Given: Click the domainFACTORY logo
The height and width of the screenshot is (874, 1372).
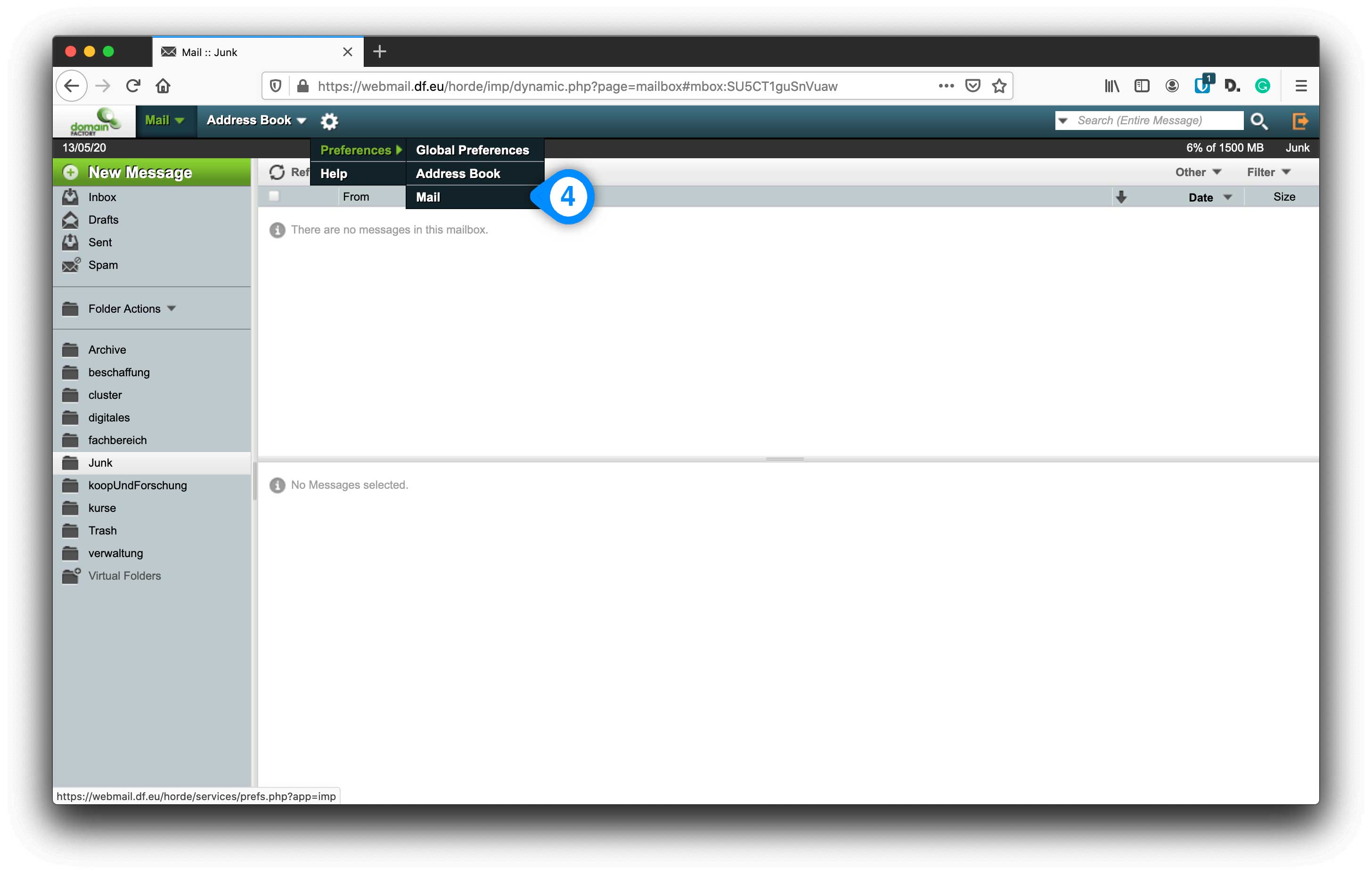Looking at the screenshot, I should click(x=95, y=121).
